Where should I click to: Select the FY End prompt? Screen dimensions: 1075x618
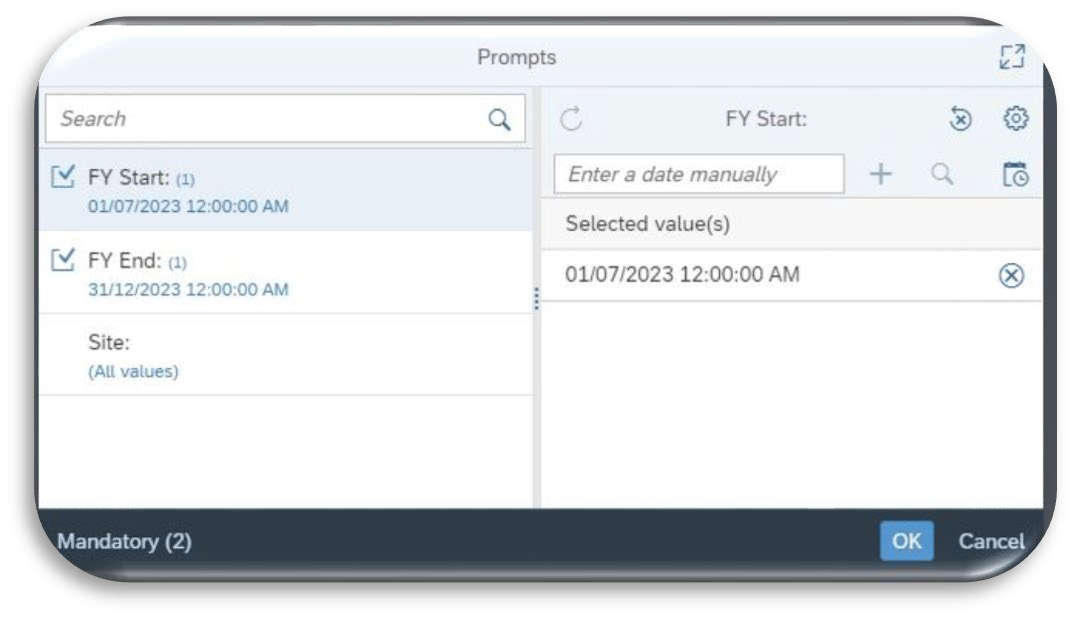(x=286, y=272)
